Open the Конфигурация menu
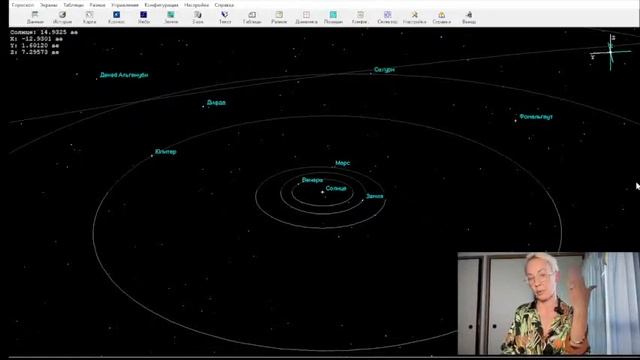The height and width of the screenshot is (360, 640). click(161, 5)
